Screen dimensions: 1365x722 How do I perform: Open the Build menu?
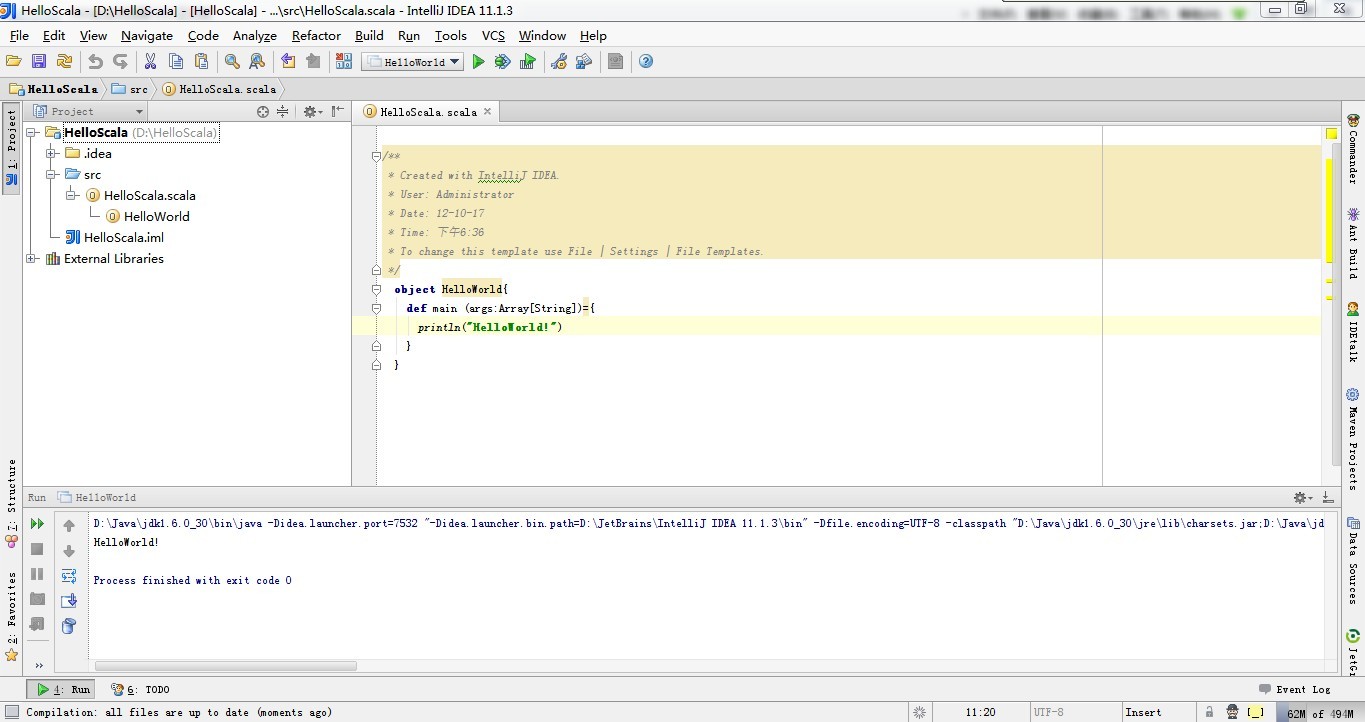click(369, 35)
